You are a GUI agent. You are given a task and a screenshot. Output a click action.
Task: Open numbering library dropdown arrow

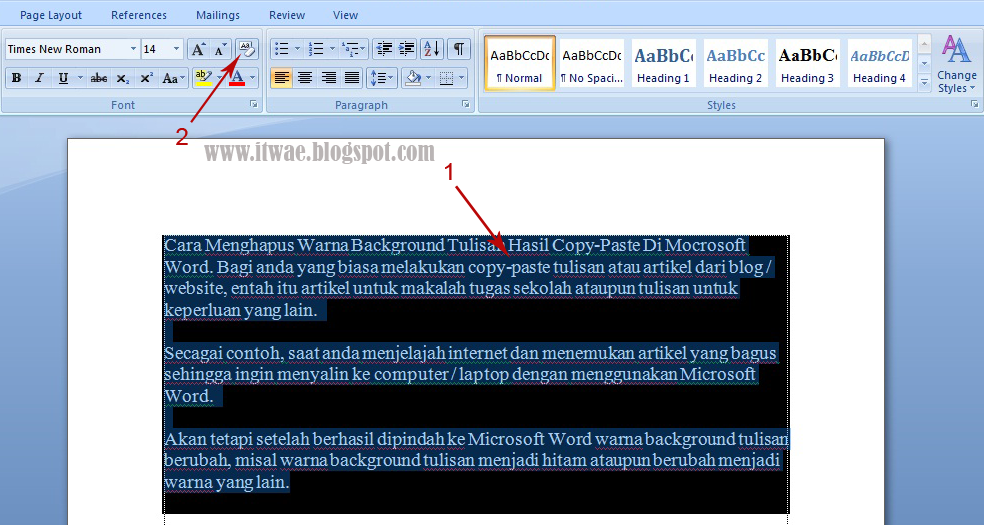(x=332, y=49)
